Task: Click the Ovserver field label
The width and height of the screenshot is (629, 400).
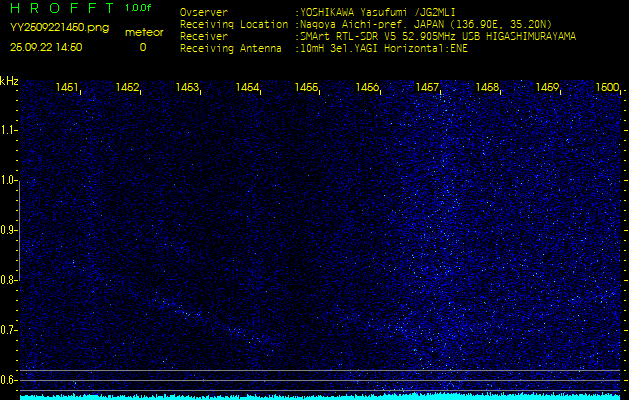Action: [204, 12]
